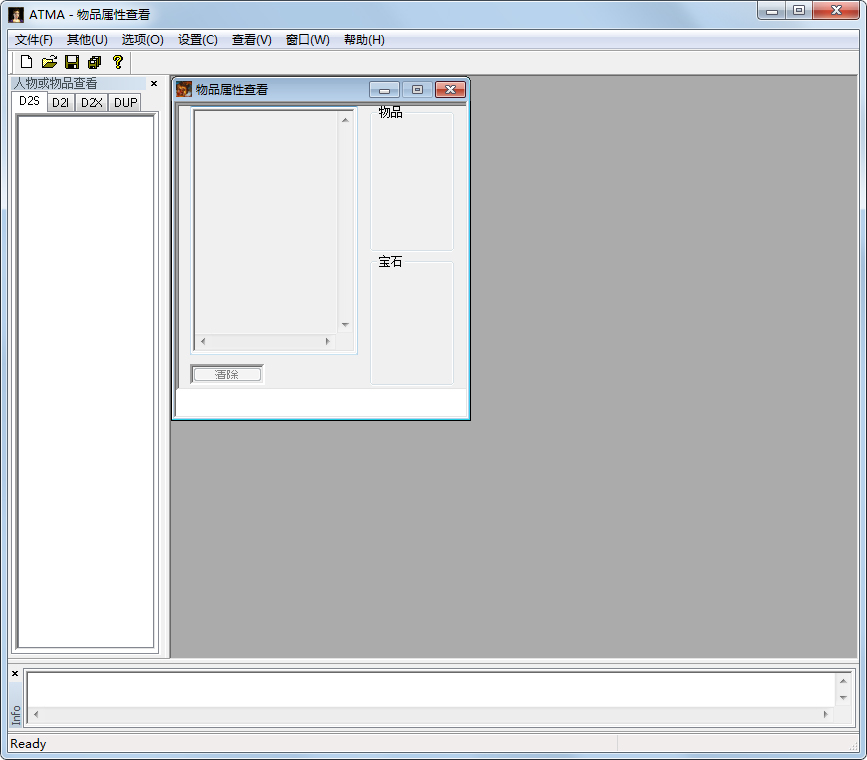Open the 文件(F) menu
The height and width of the screenshot is (760, 867).
pyautogui.click(x=34, y=40)
